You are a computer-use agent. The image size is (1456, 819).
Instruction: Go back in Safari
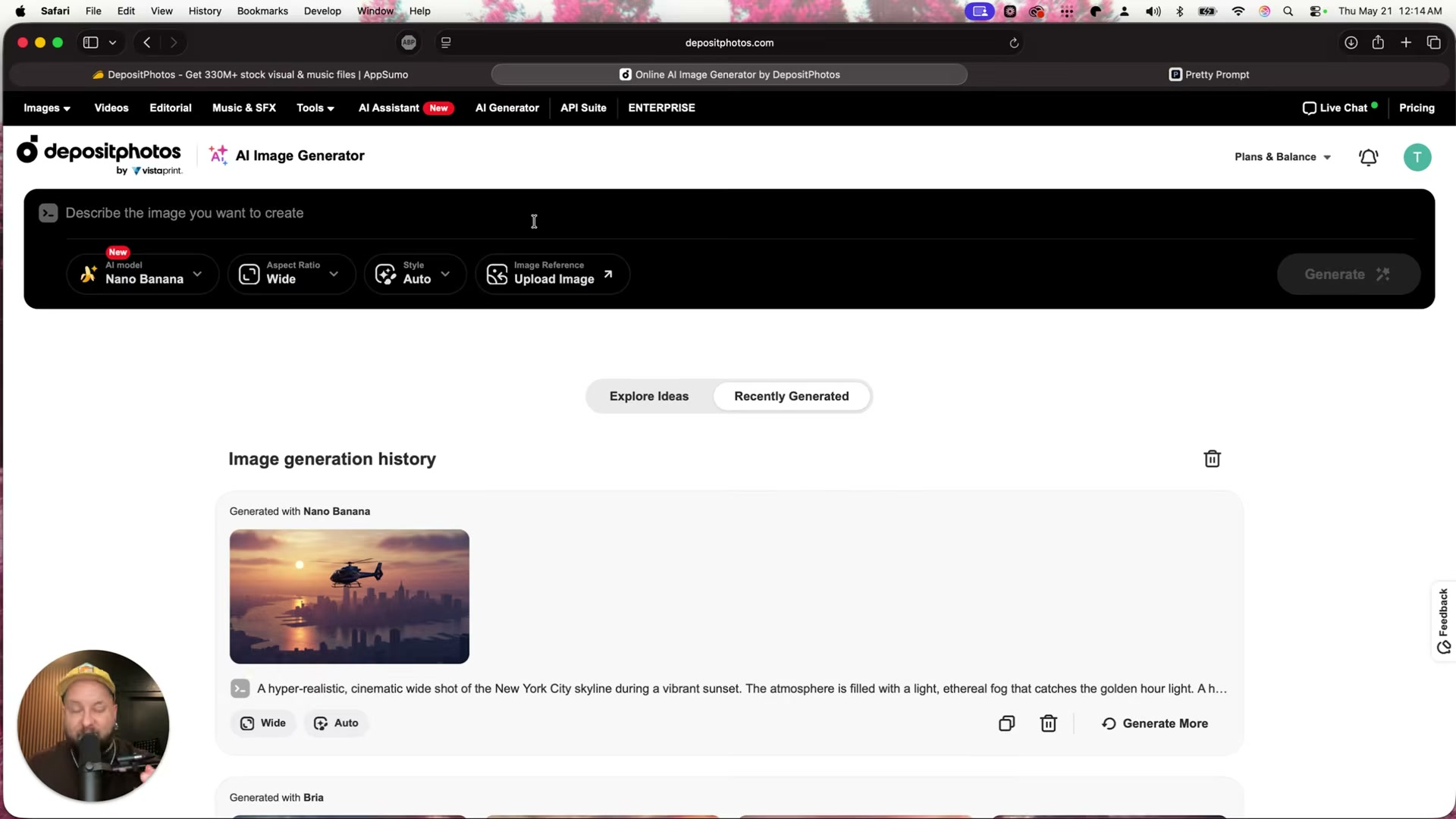click(147, 42)
